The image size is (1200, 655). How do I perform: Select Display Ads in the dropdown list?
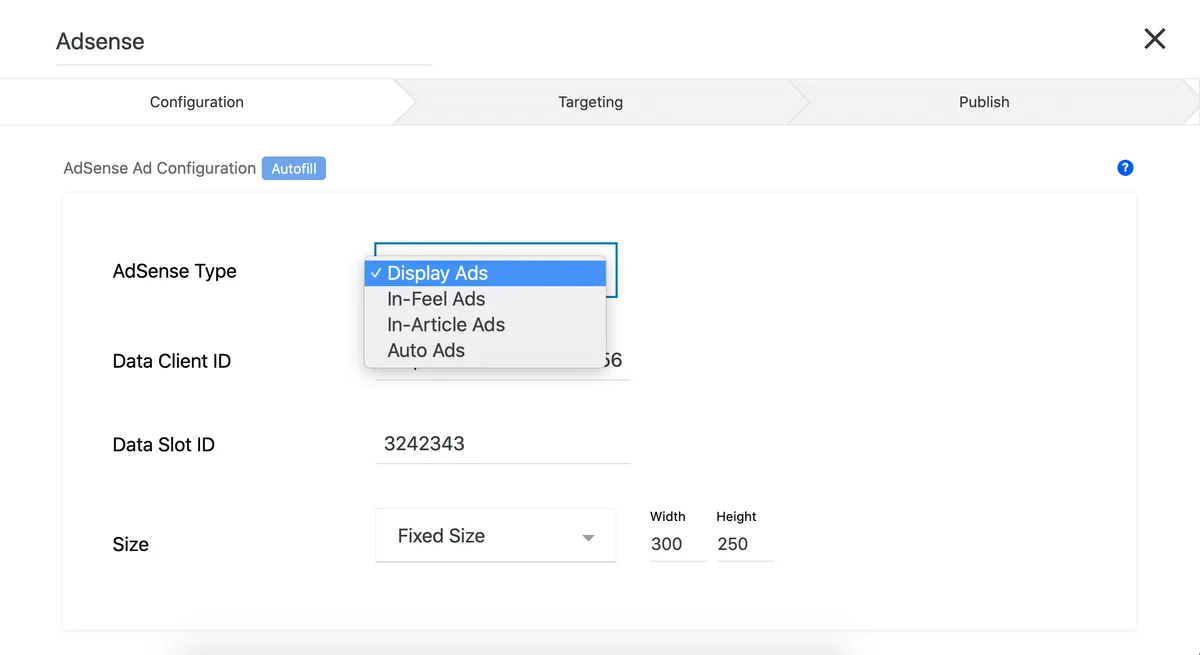[485, 273]
